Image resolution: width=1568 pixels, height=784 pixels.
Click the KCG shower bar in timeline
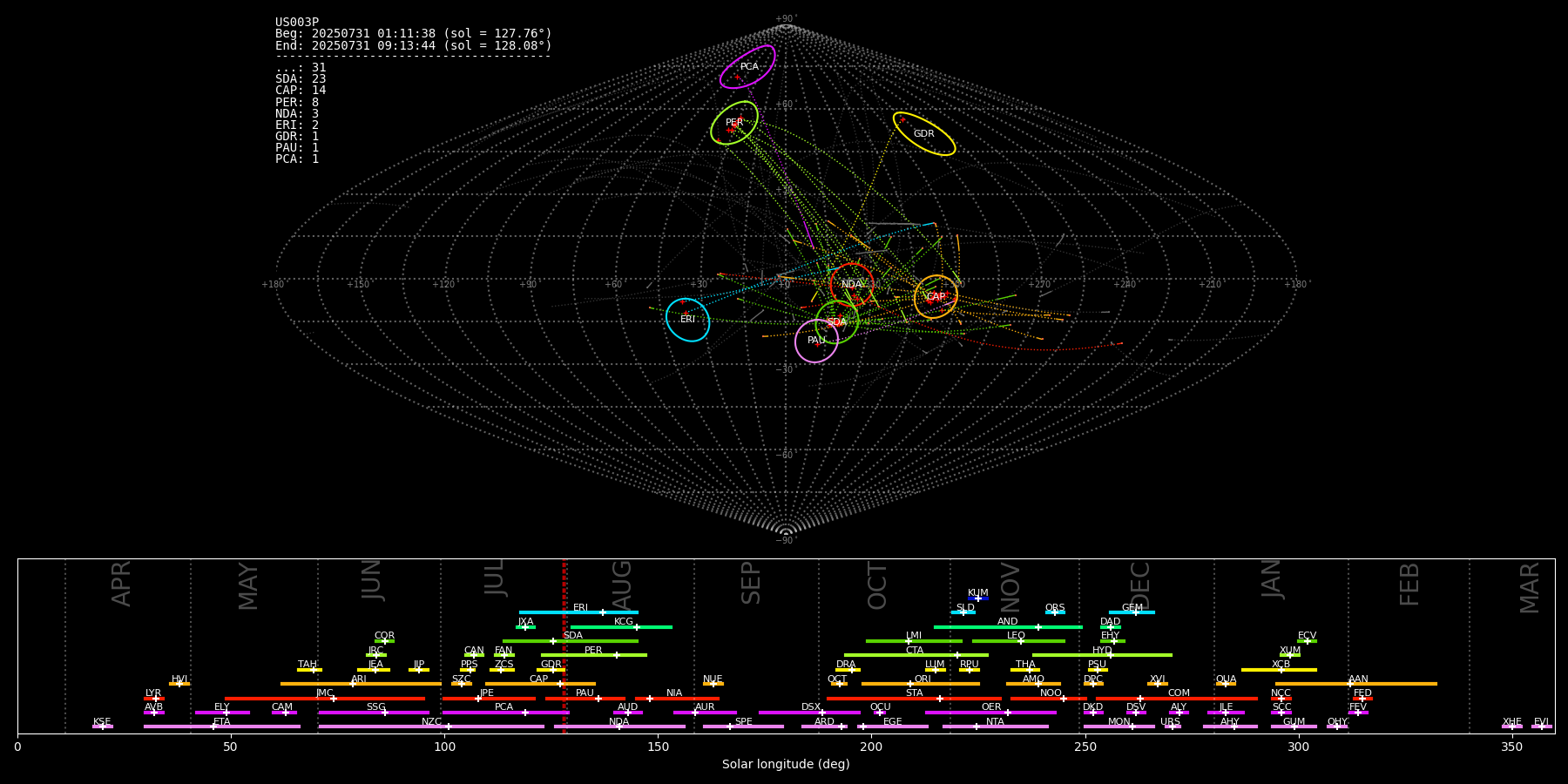[x=621, y=626]
